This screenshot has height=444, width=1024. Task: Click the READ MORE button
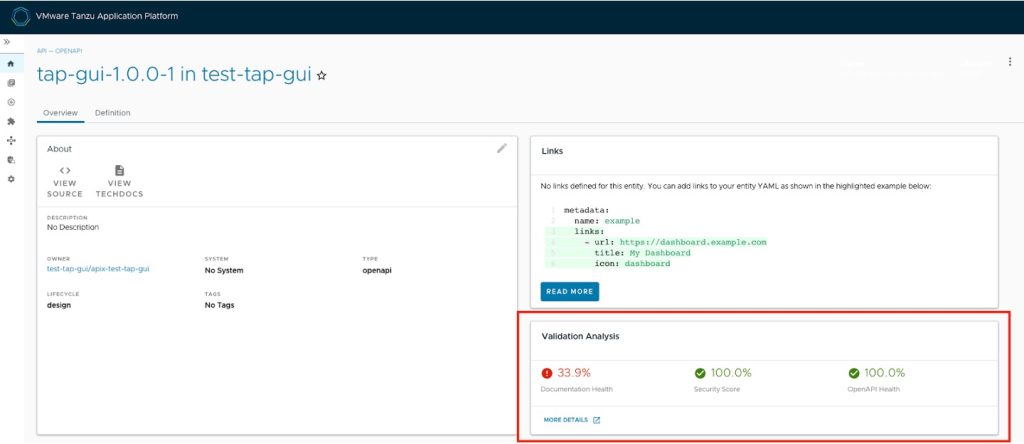(569, 292)
